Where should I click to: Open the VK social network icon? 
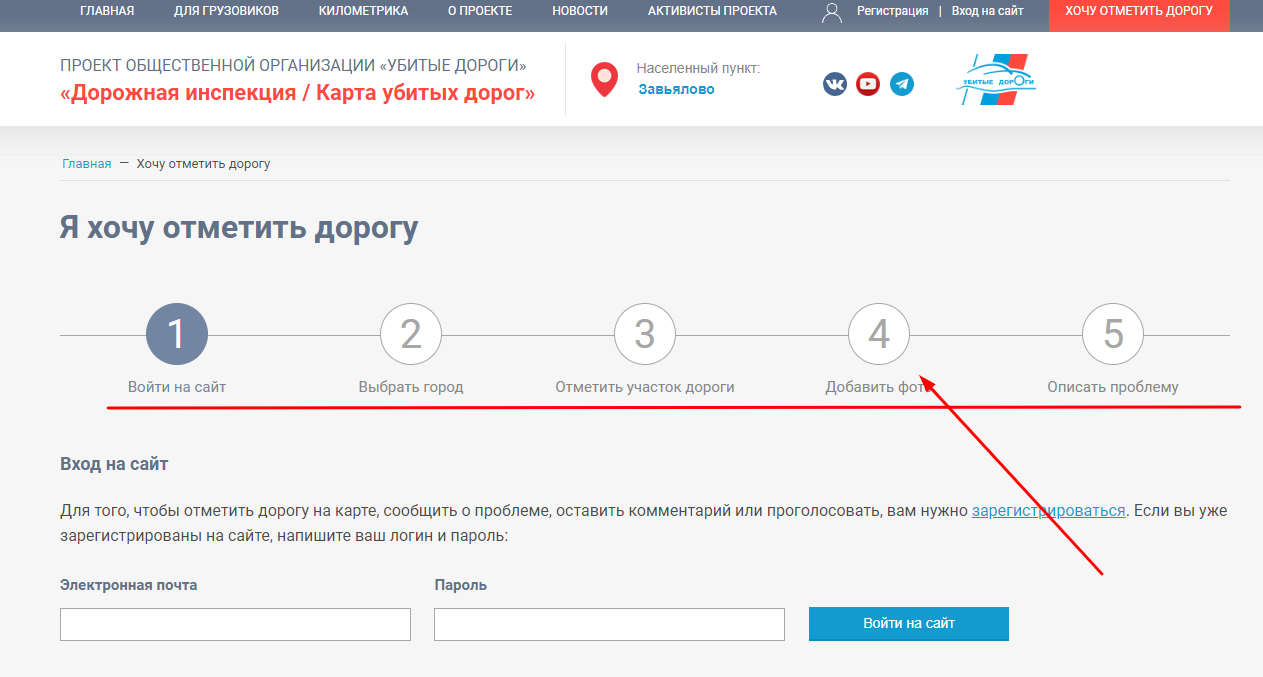pos(835,84)
